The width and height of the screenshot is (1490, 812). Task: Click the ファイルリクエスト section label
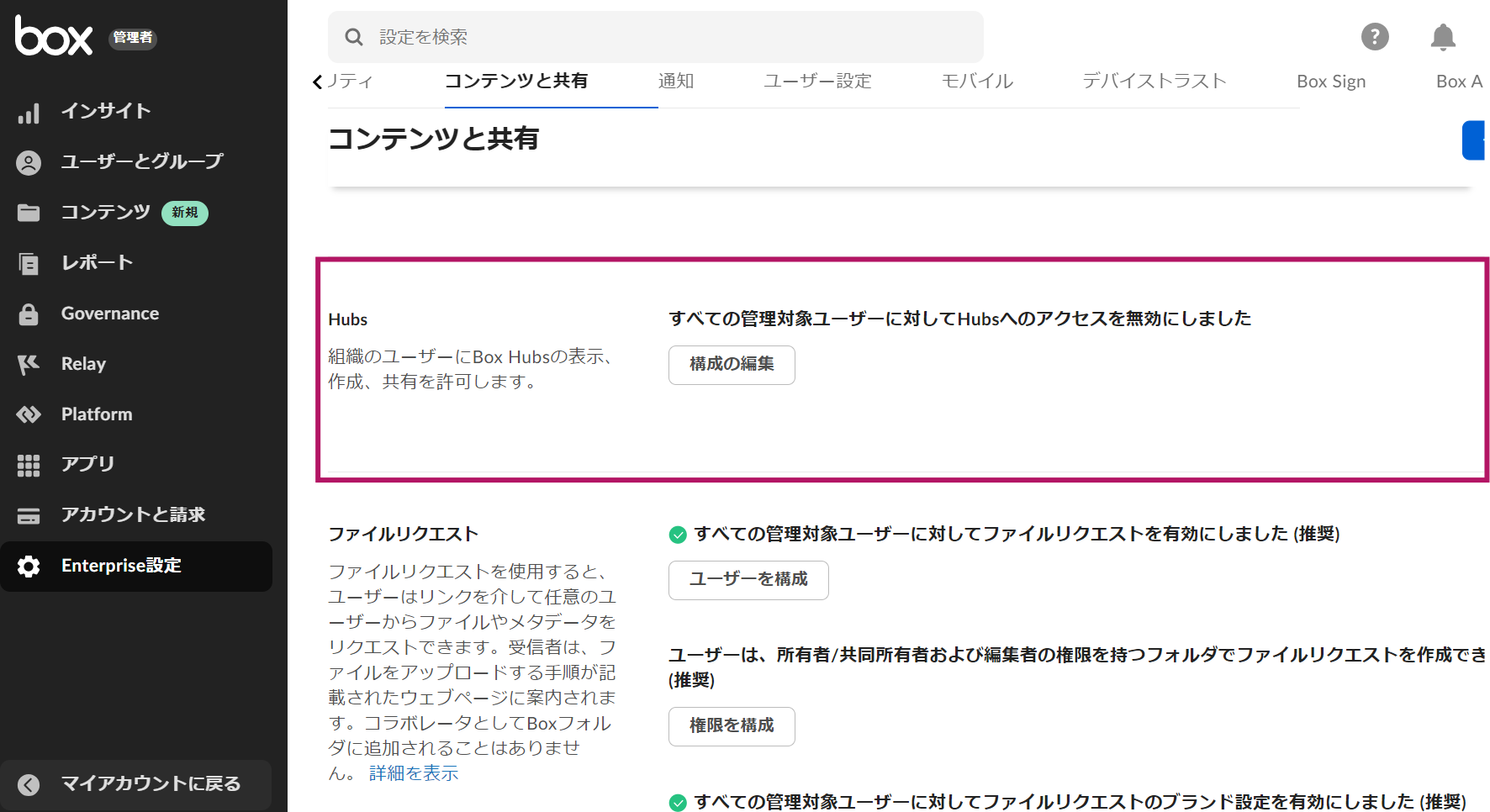(403, 534)
